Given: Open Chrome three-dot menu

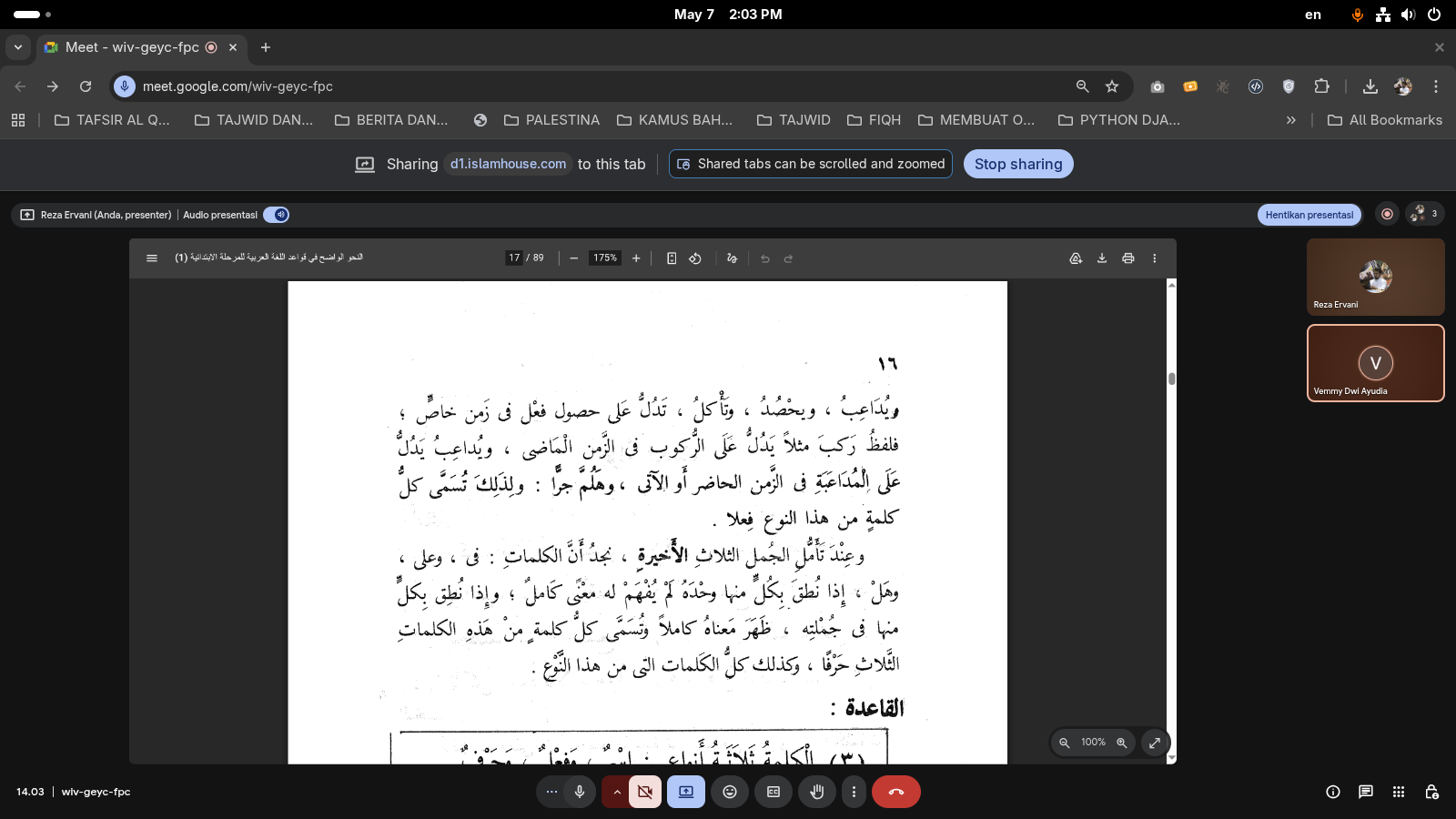Looking at the screenshot, I should (1436, 86).
